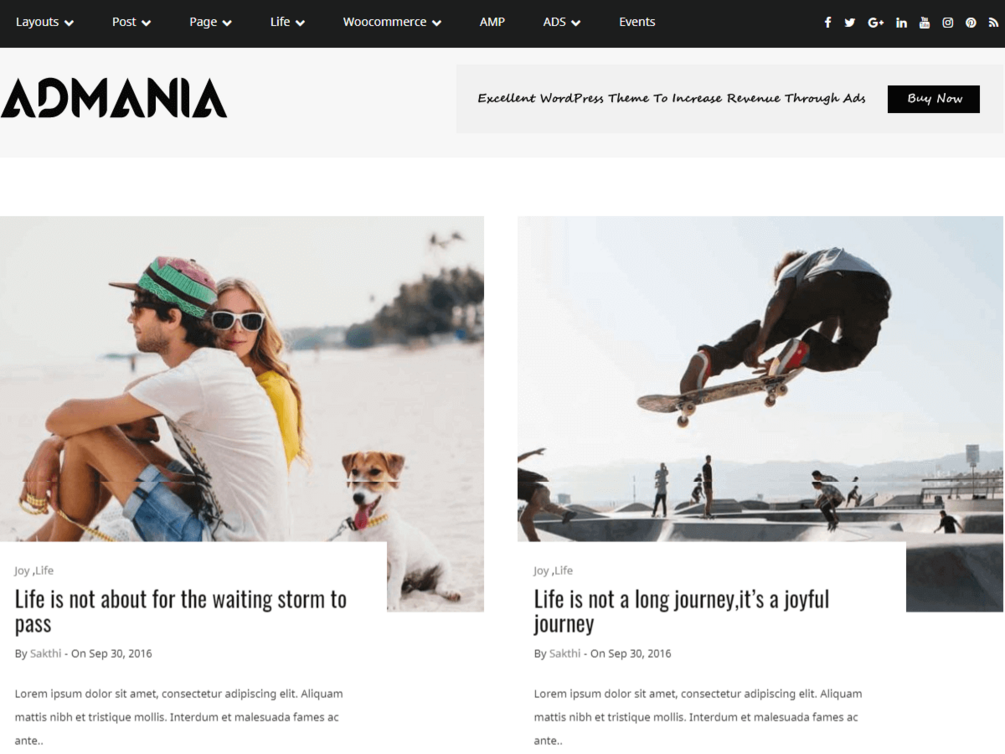1005x754 pixels.
Task: Expand the Layouts dropdown menu
Action: 44,22
